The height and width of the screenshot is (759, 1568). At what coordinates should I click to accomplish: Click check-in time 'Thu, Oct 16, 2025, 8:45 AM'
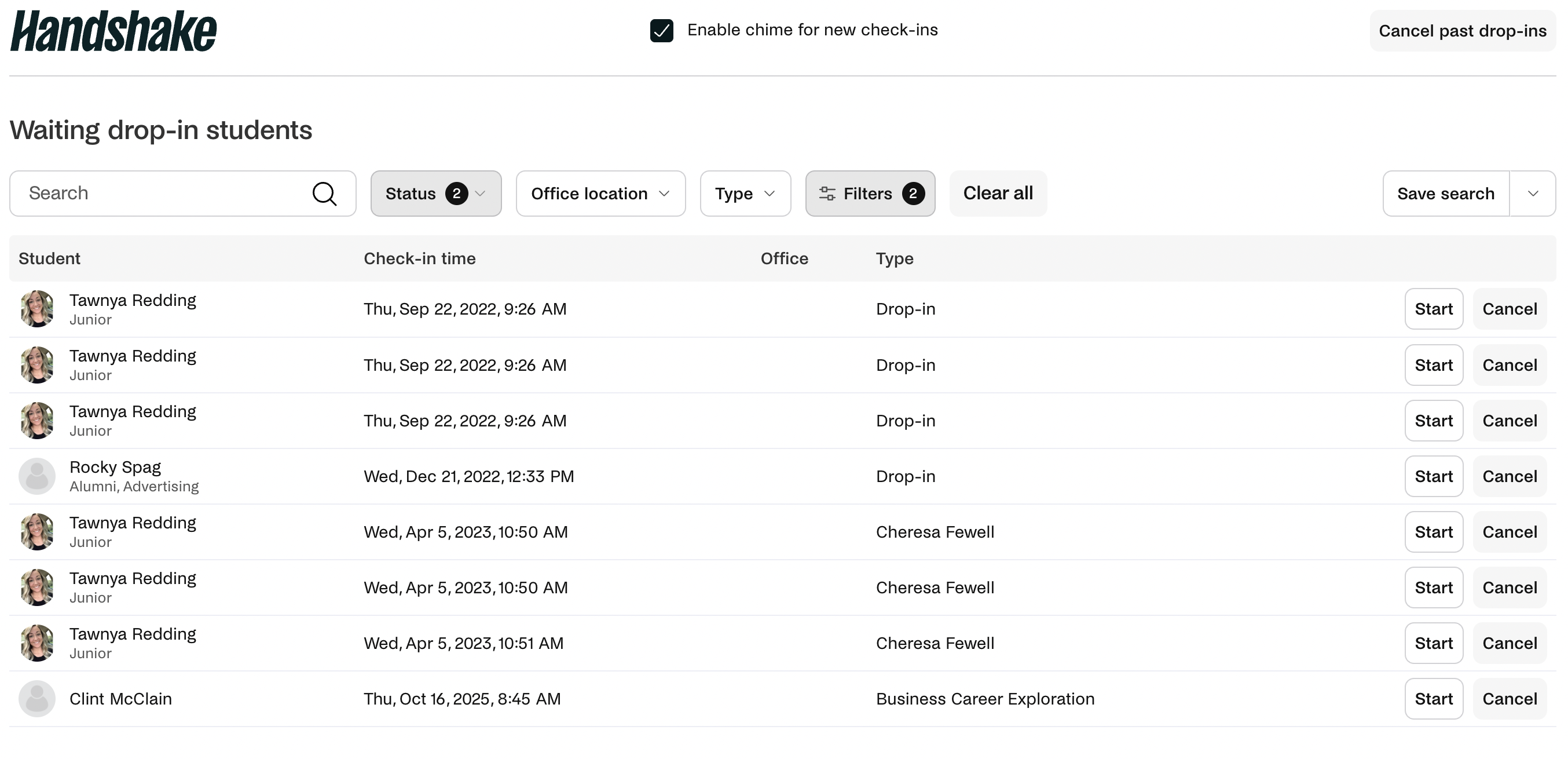click(x=462, y=699)
